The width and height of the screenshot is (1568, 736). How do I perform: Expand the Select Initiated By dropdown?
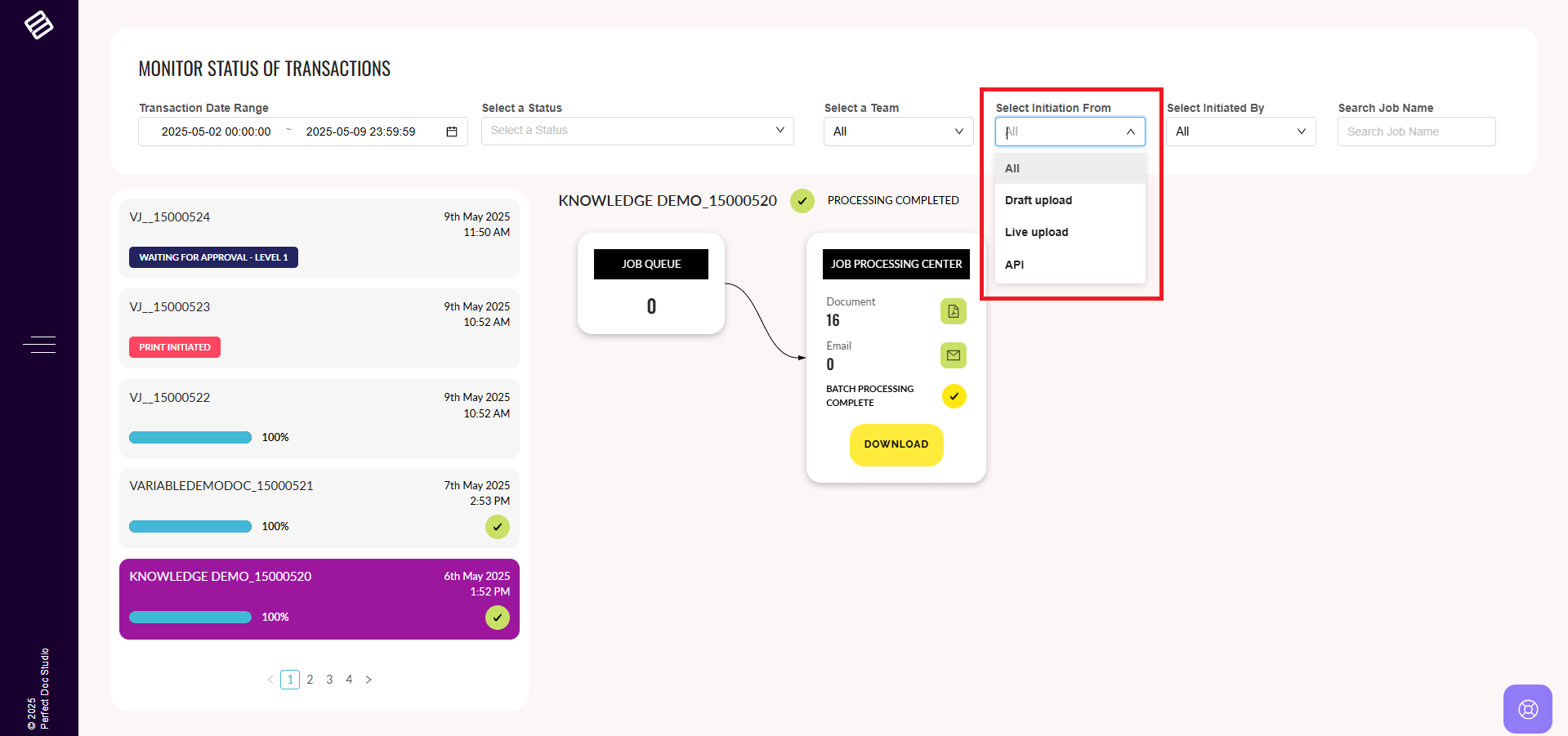(x=1240, y=132)
